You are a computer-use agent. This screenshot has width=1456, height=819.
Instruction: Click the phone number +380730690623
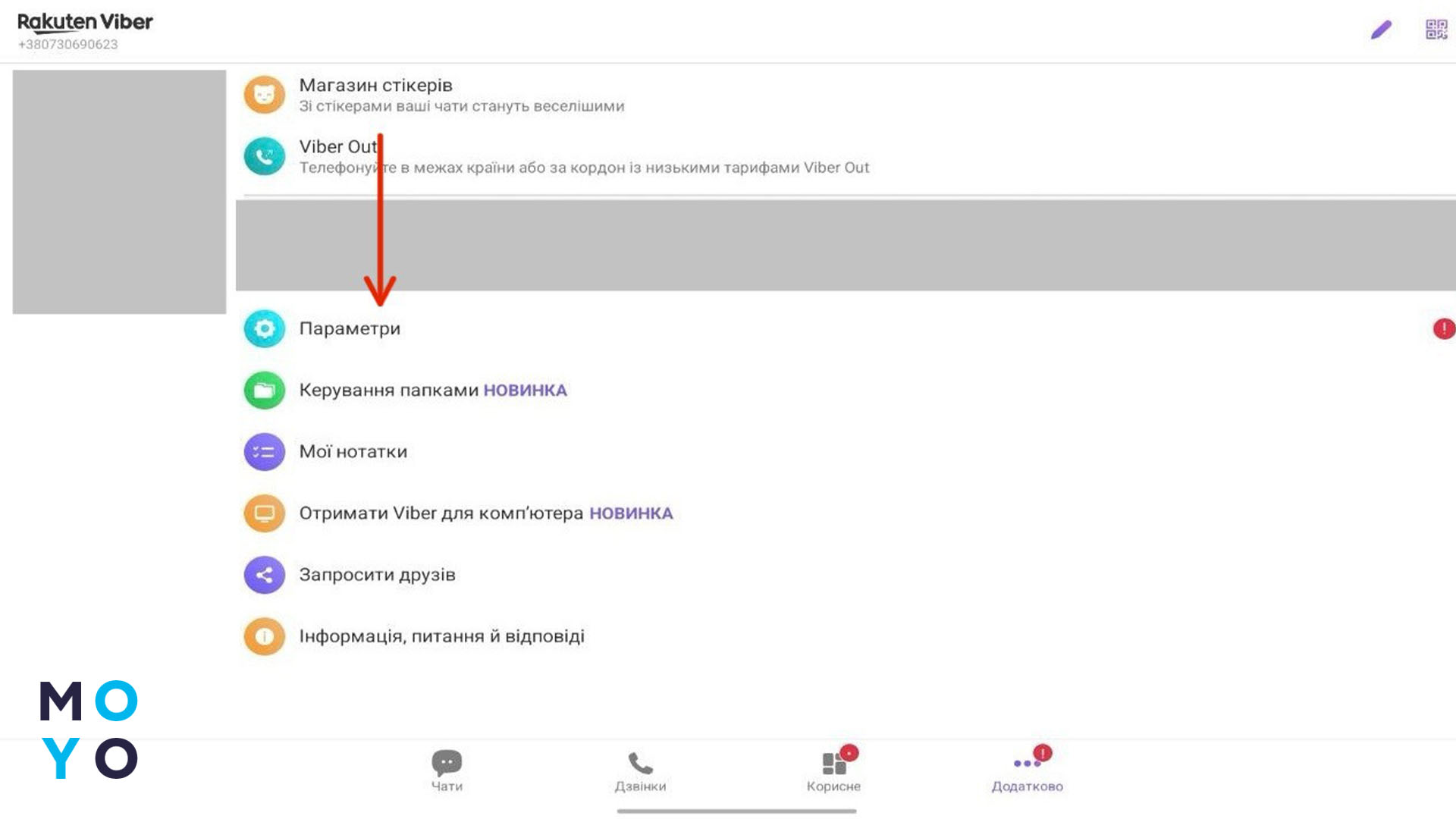coord(68,45)
